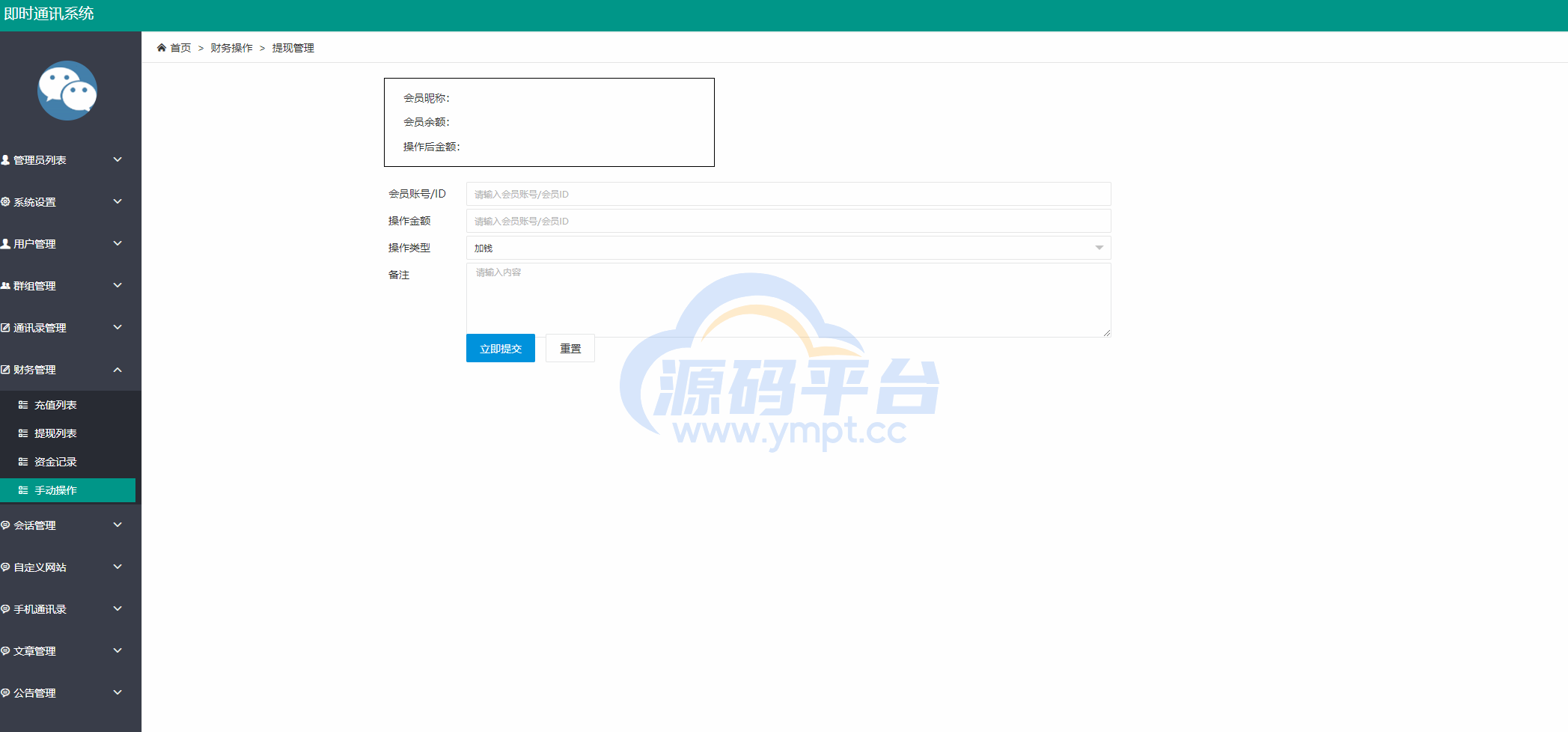Go to 首页 breadcrumb link

[x=180, y=48]
